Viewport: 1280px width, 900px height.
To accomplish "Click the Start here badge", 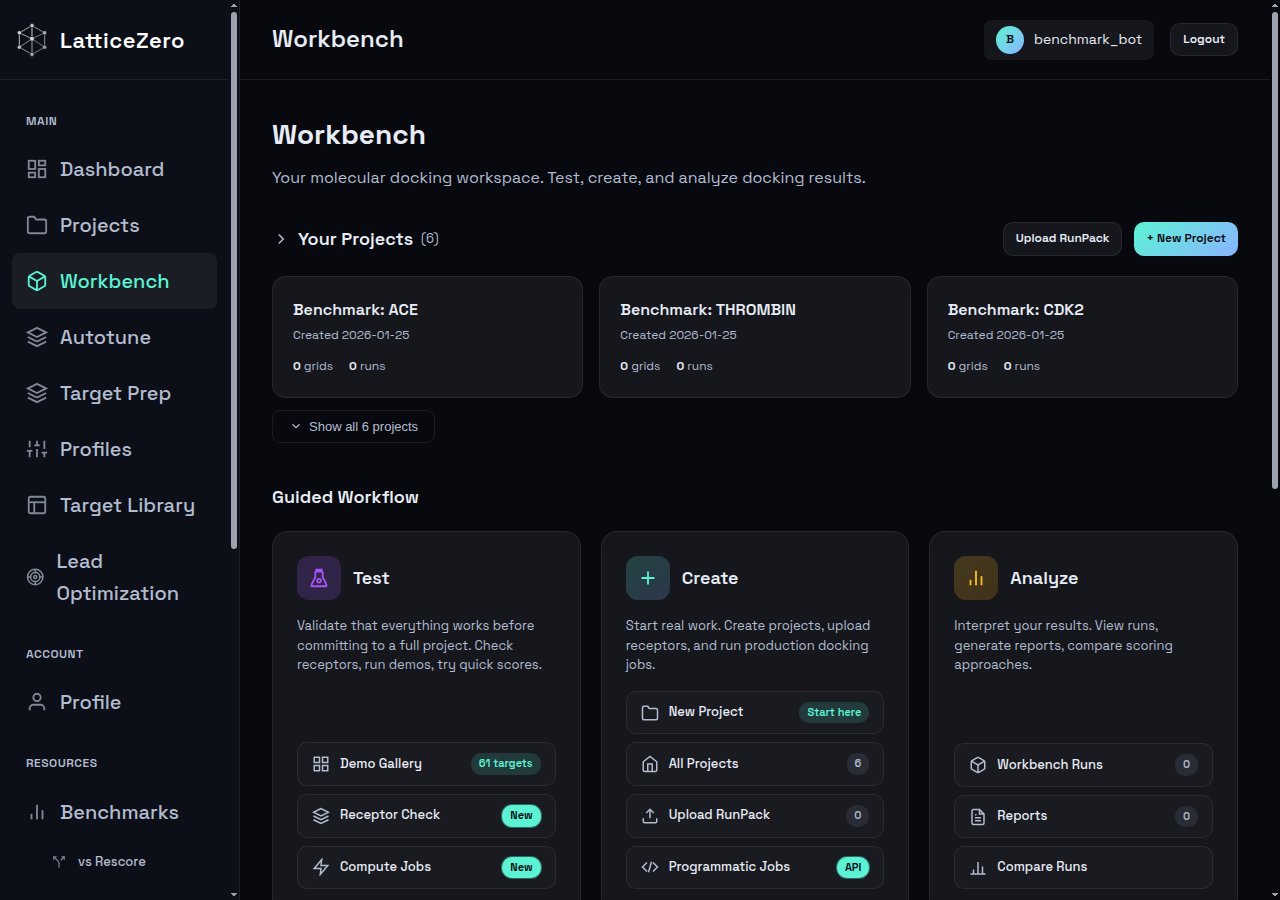I will pyautogui.click(x=834, y=712).
